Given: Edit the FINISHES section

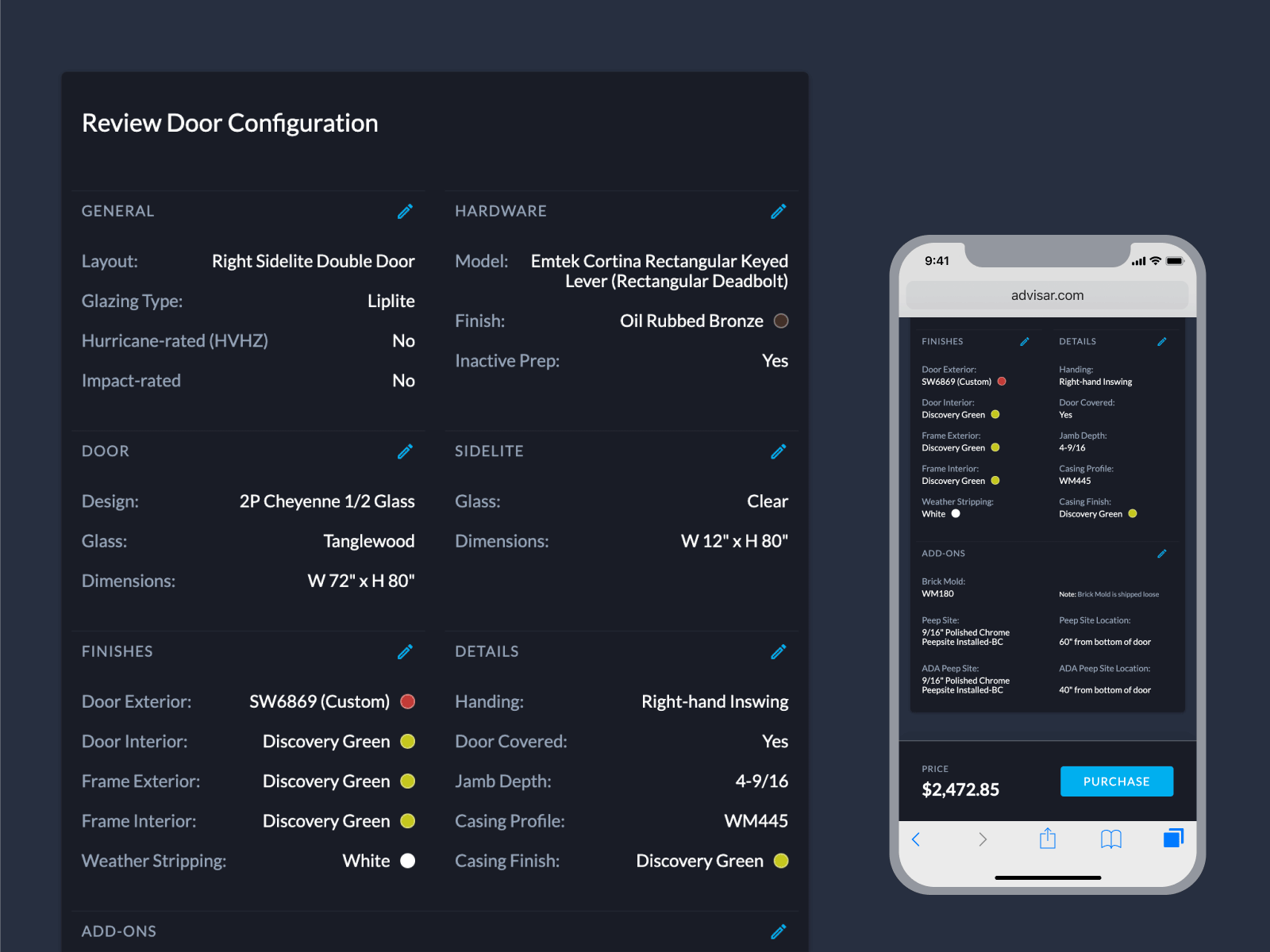Looking at the screenshot, I should pyautogui.click(x=405, y=651).
